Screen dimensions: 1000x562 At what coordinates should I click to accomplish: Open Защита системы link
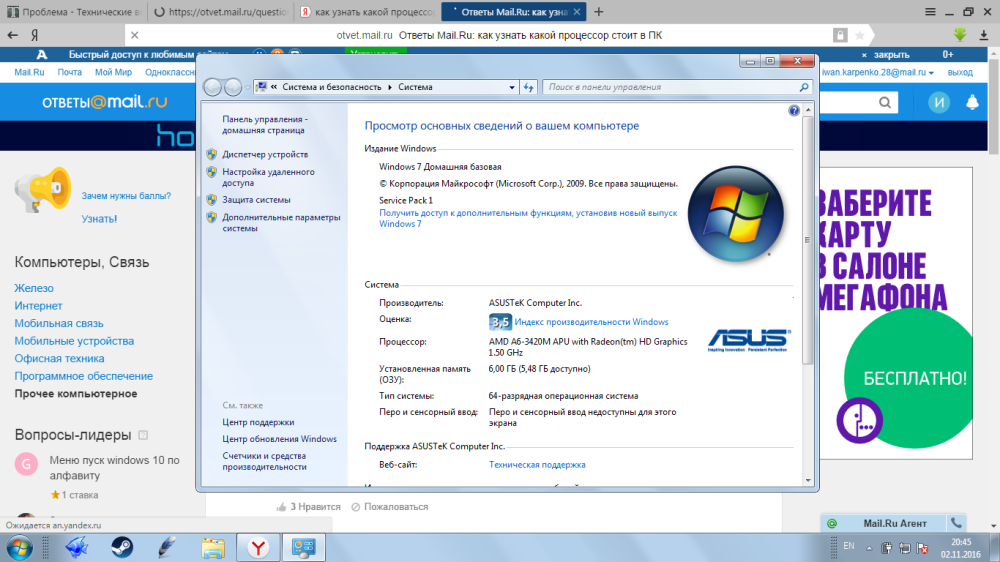pos(256,200)
